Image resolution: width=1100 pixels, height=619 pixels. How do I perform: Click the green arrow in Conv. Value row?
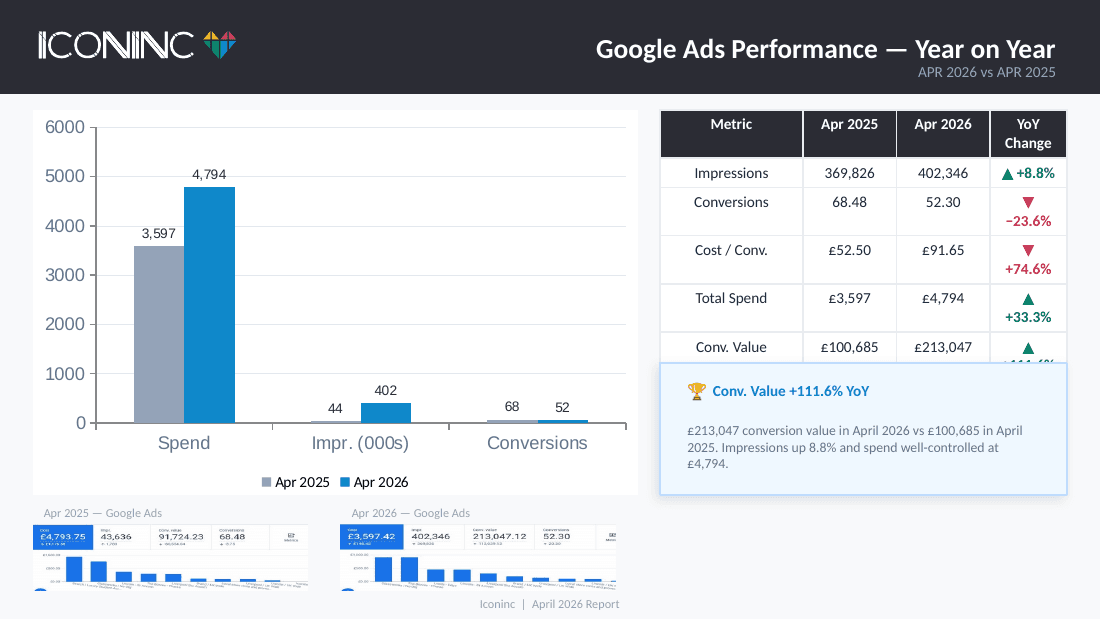[1028, 348]
